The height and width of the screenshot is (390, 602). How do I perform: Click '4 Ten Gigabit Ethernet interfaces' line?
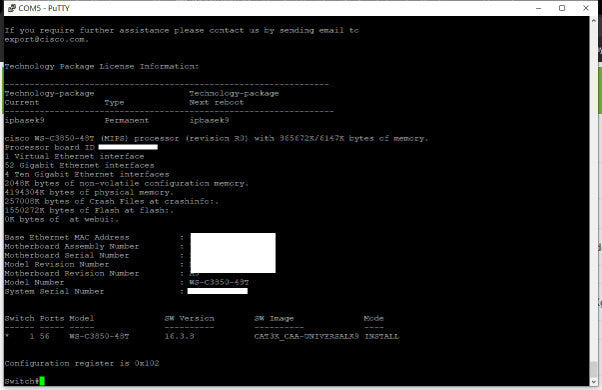[87, 174]
